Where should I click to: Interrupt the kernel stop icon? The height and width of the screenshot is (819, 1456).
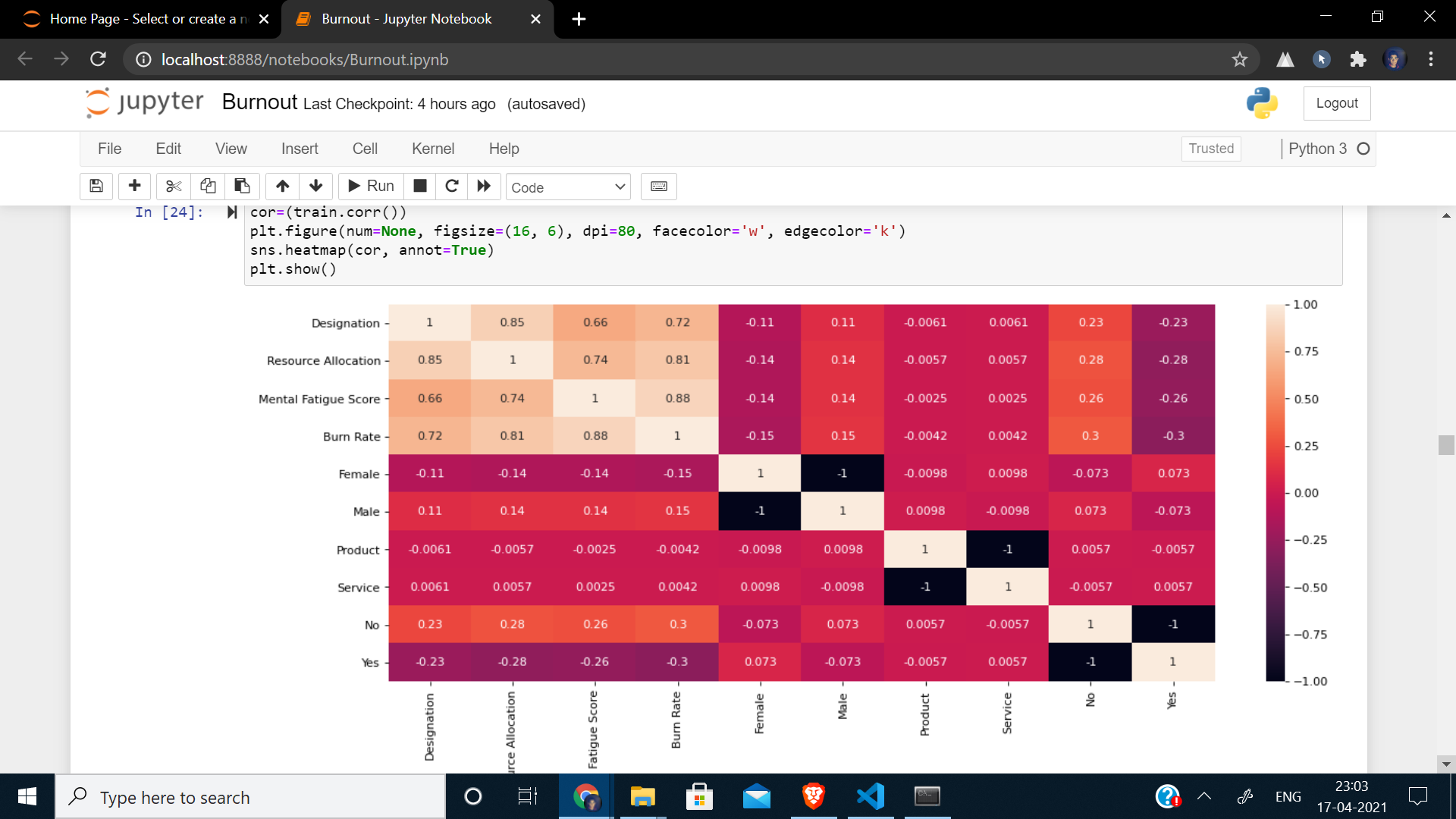[x=420, y=187]
